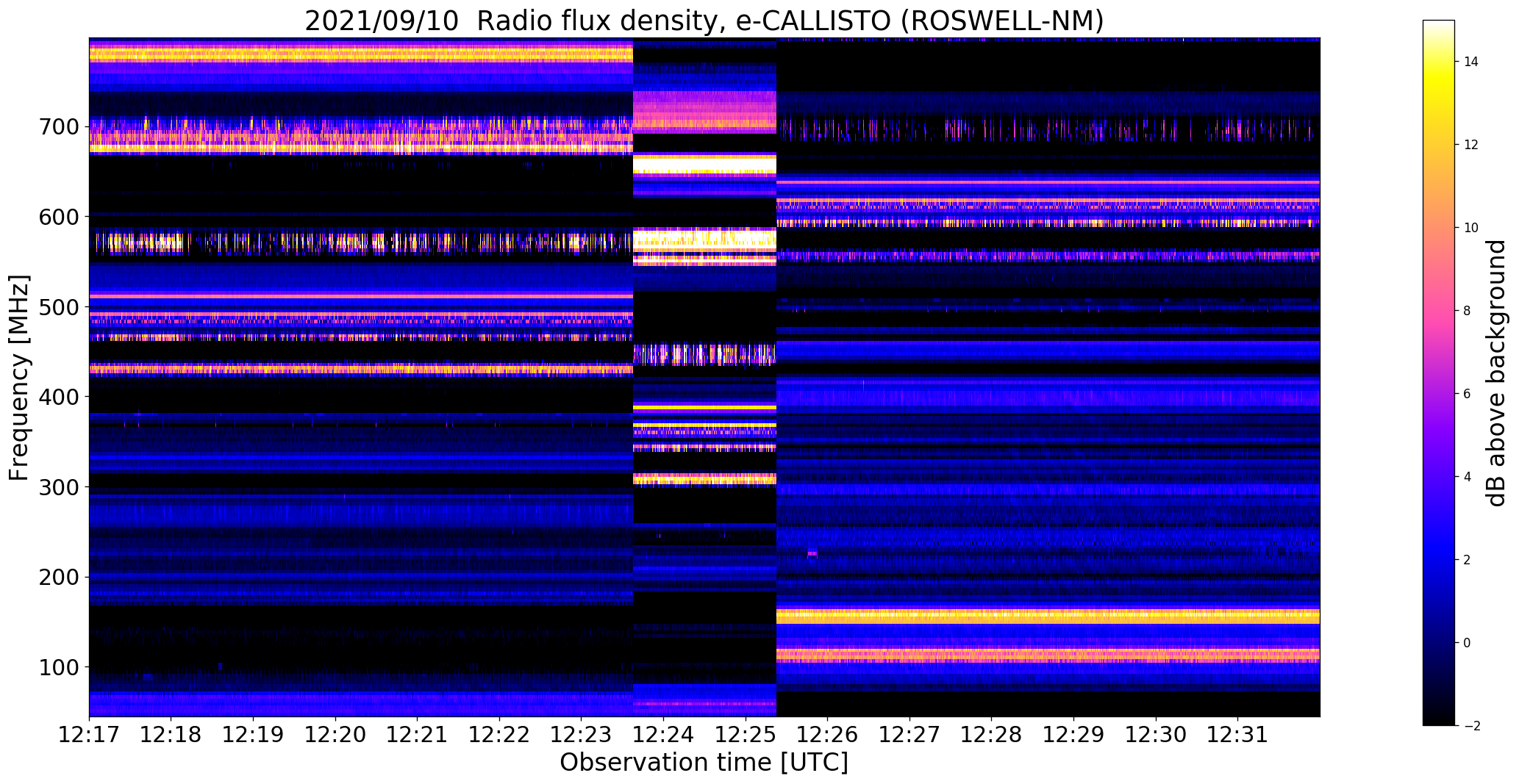Click the colorbar tick label 12

(x=1471, y=145)
